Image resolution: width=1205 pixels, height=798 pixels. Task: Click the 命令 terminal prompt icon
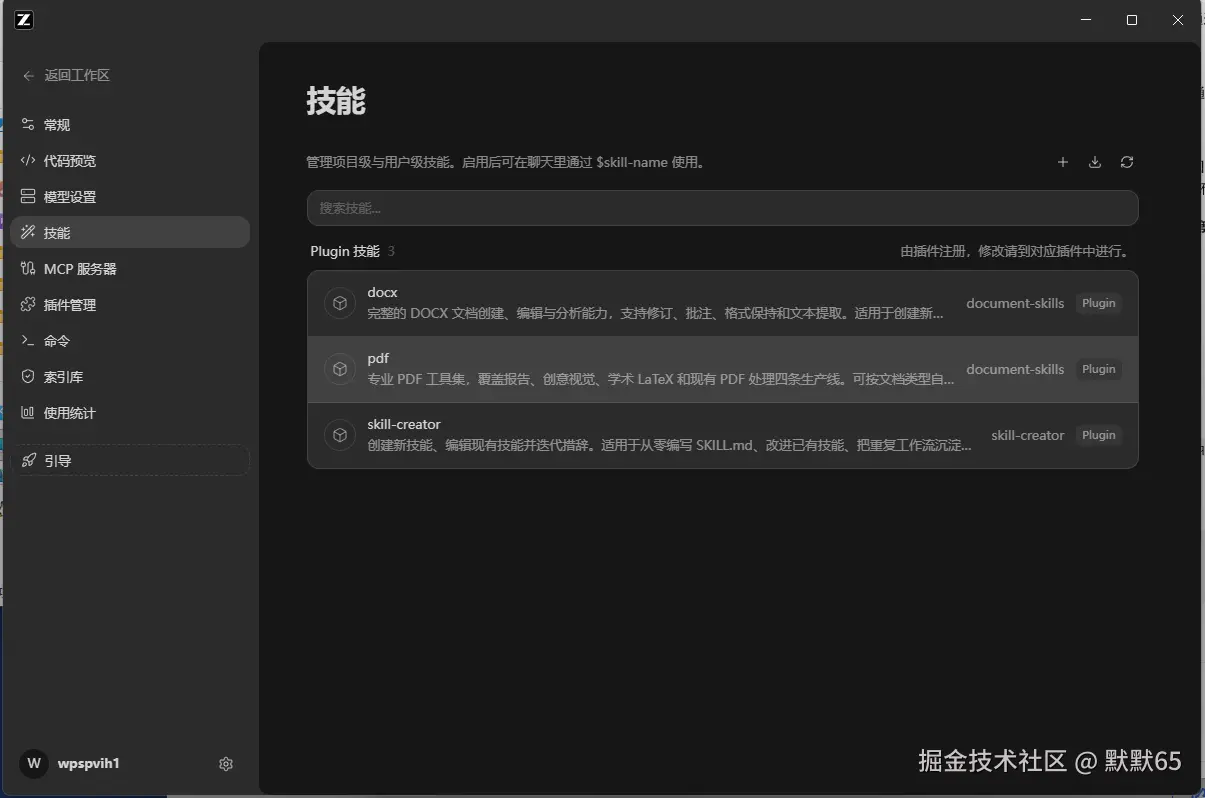(28, 341)
